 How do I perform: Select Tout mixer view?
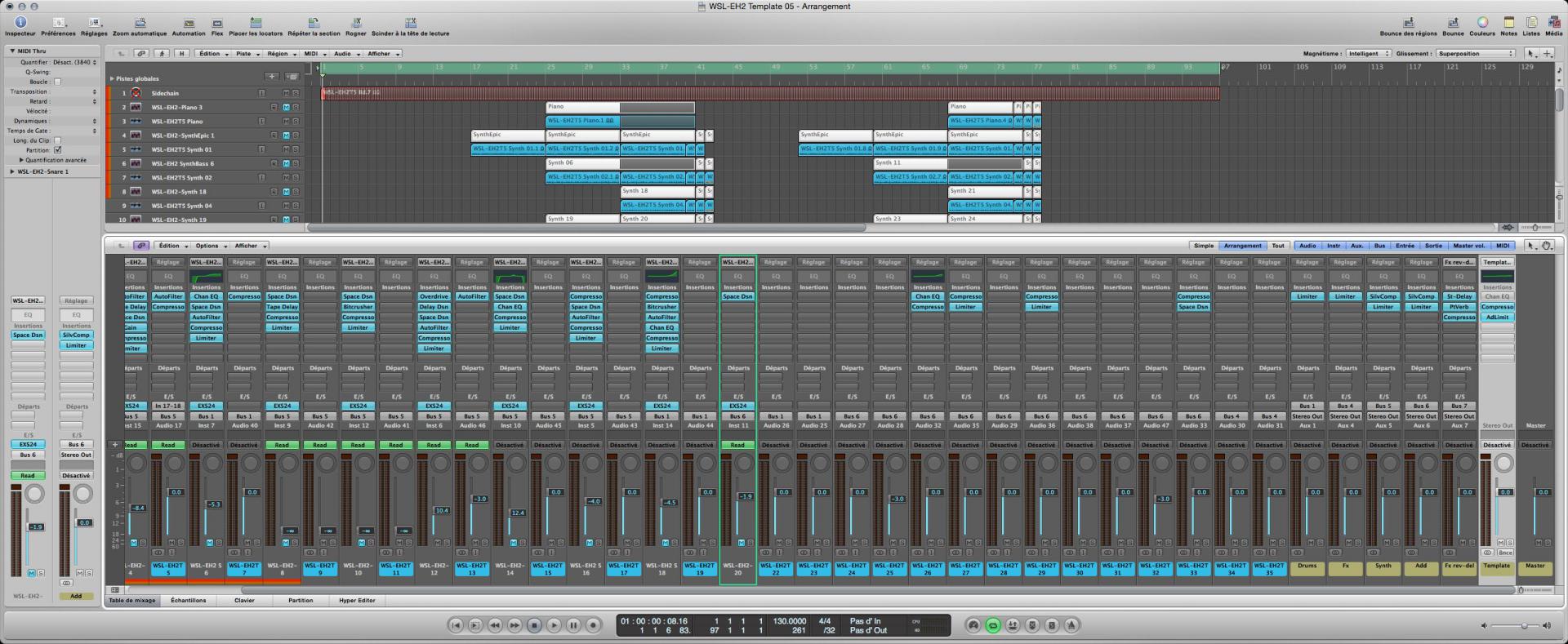tap(1278, 246)
